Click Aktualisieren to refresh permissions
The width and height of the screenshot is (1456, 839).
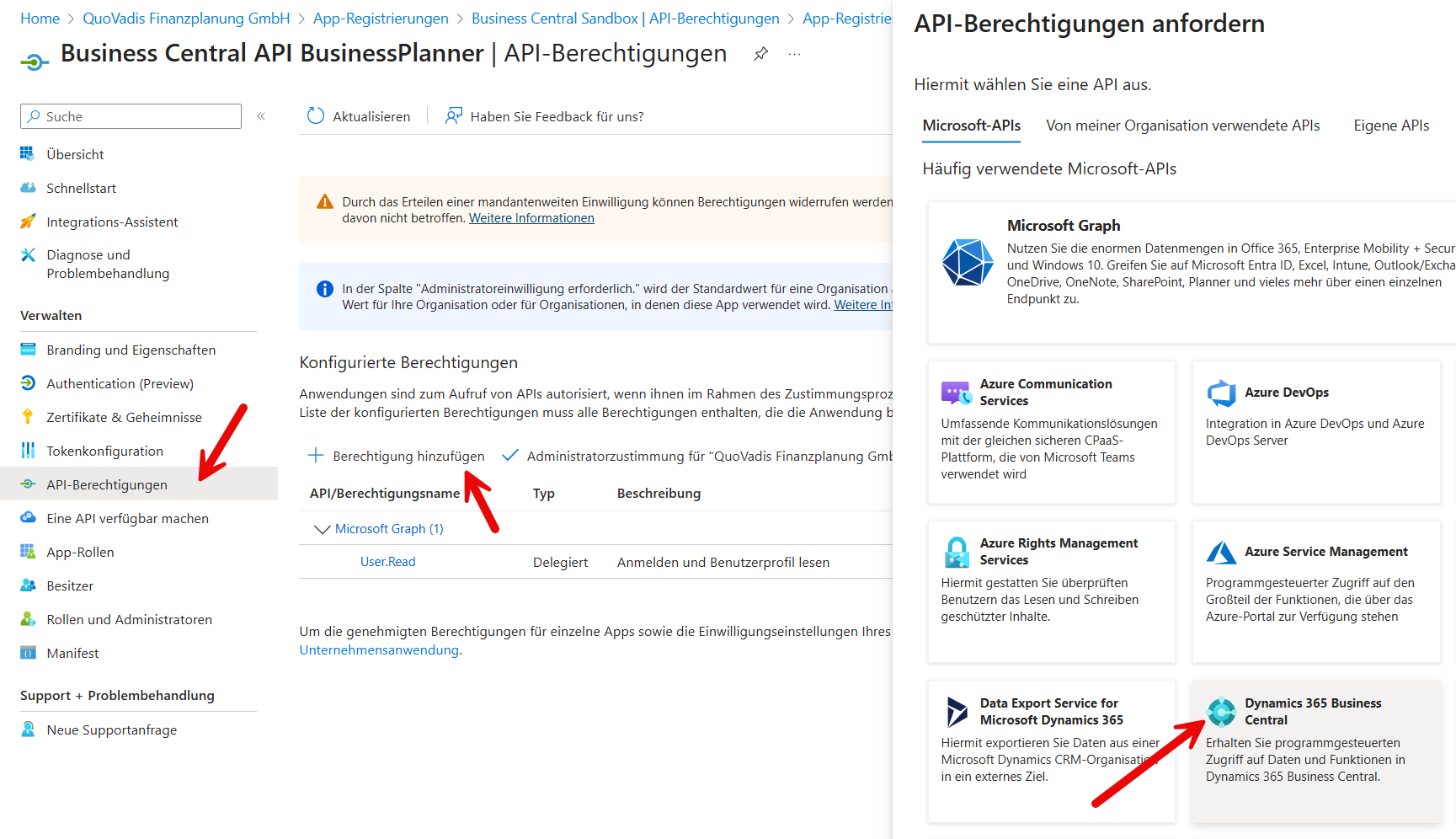359,116
